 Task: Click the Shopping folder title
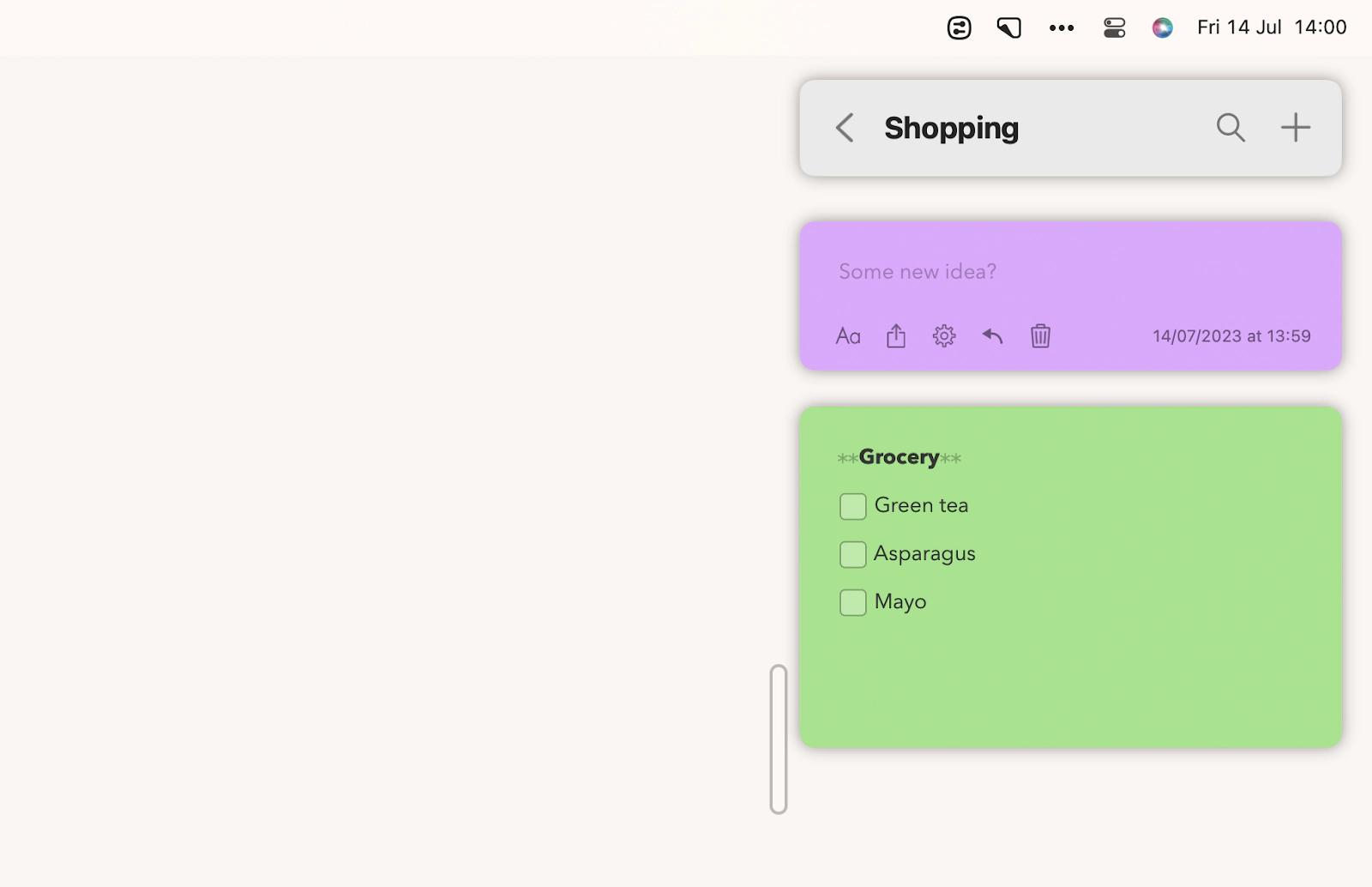952,128
